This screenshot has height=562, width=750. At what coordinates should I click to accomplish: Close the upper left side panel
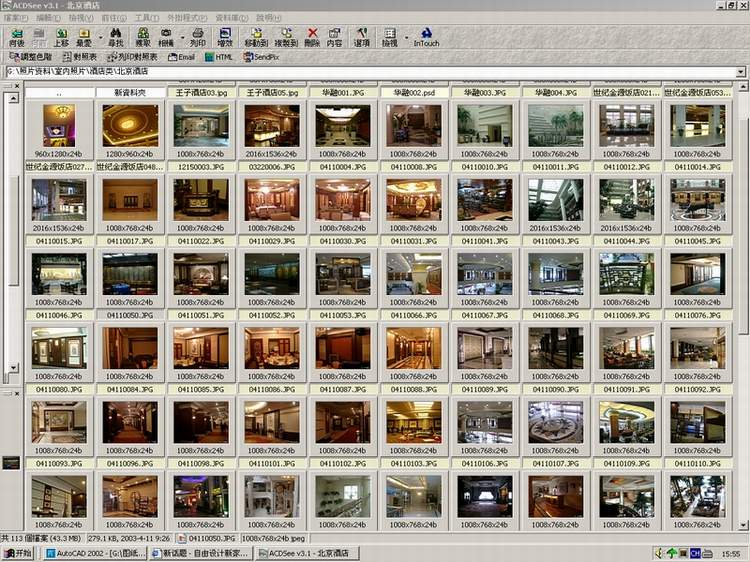point(17,86)
